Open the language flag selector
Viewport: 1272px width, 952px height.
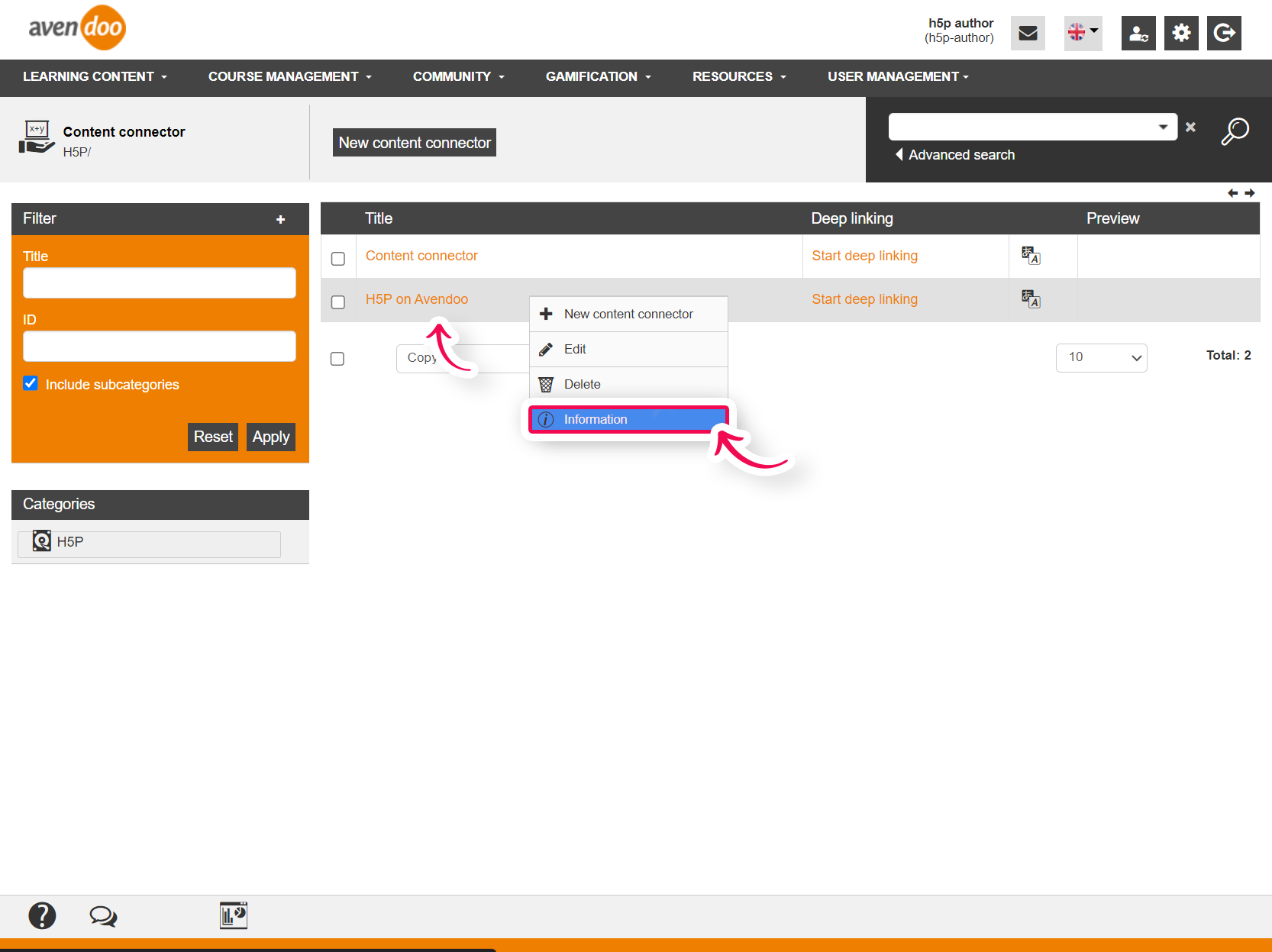1083,33
